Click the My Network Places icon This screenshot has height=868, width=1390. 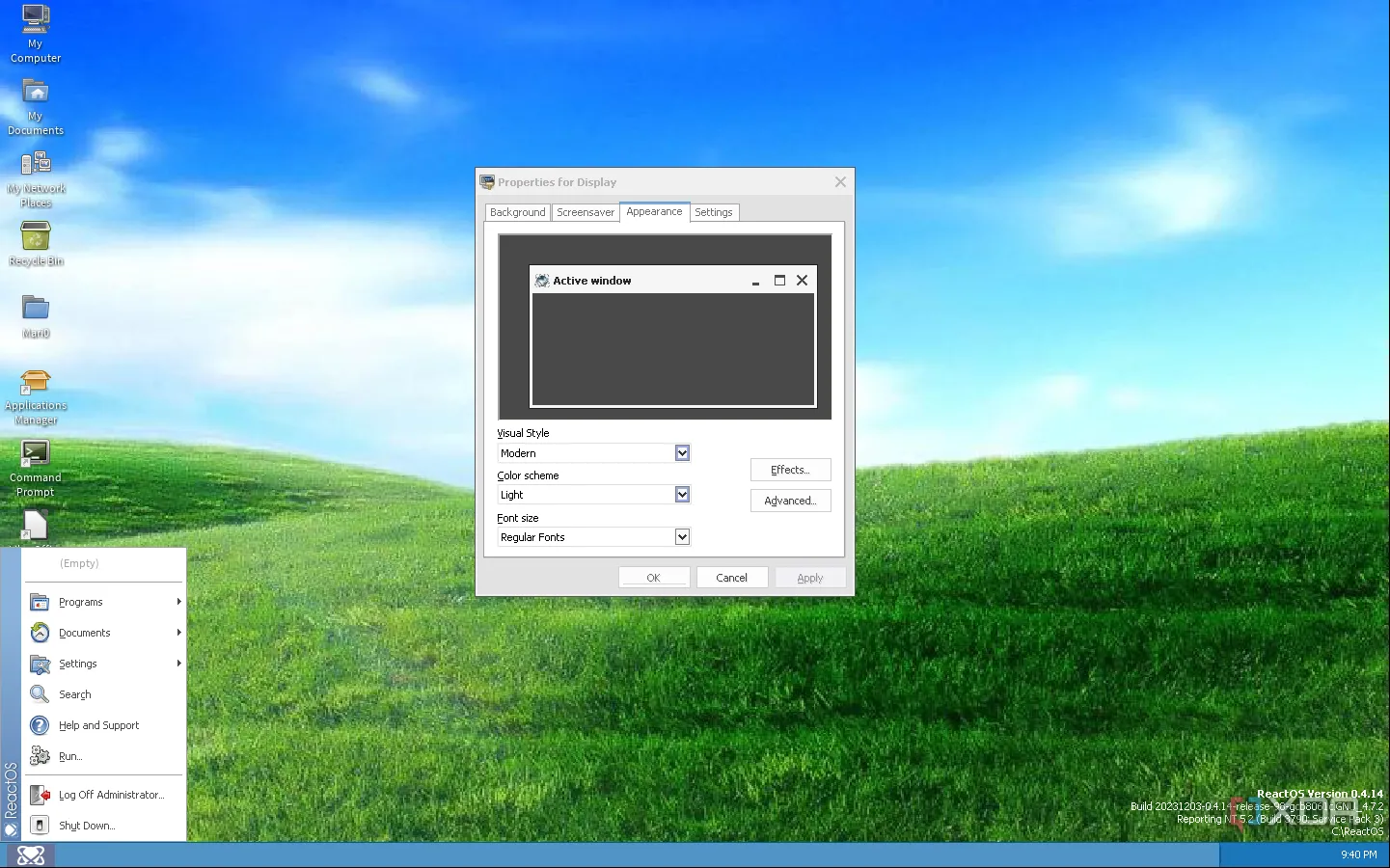(x=36, y=164)
